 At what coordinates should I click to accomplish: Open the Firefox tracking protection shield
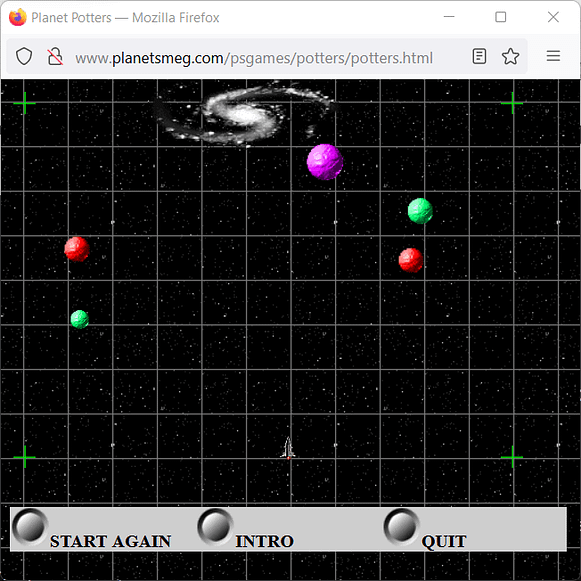(x=24, y=57)
